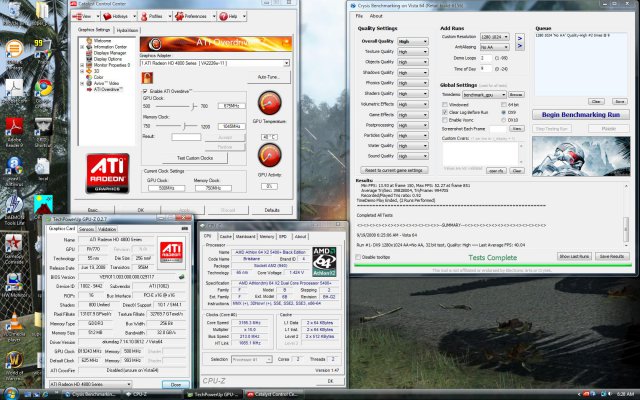Select the DX10 radio button

[504, 120]
